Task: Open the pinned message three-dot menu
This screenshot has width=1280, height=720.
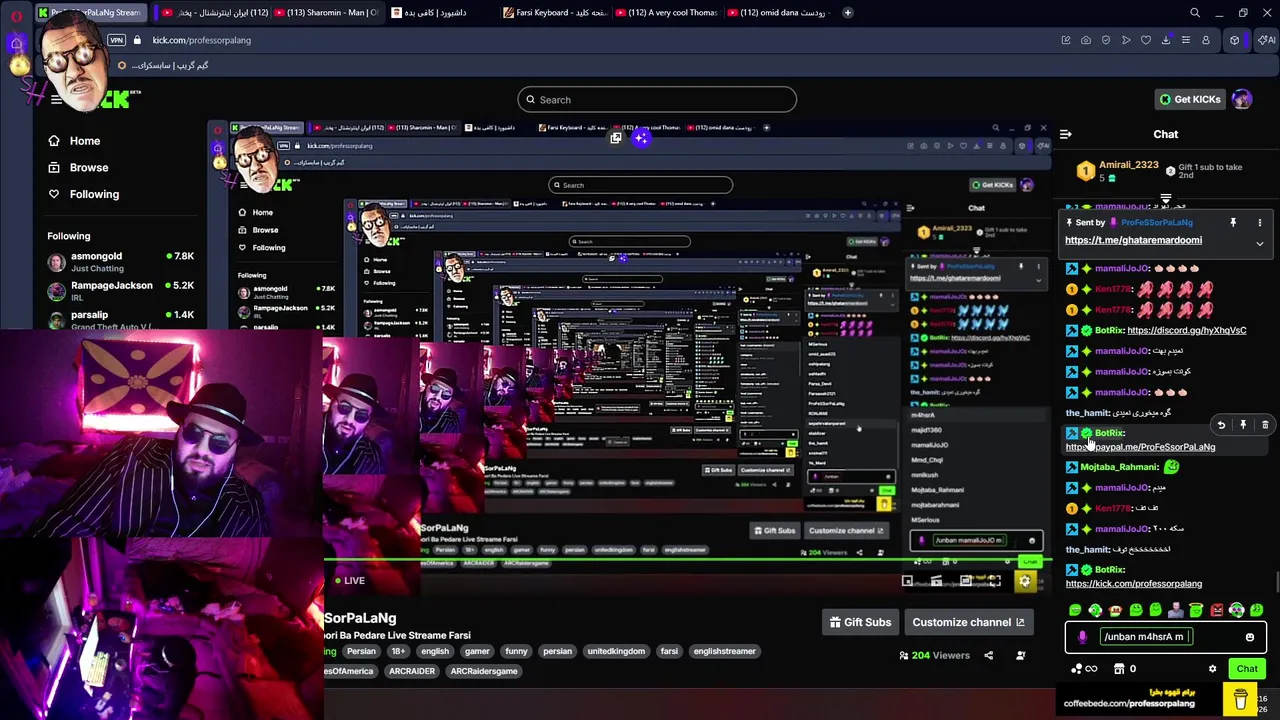Action: tap(1259, 222)
